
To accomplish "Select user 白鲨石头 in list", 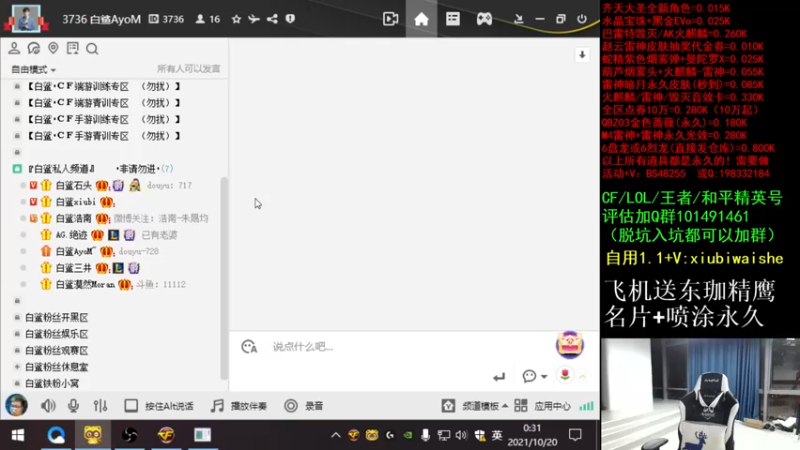I will point(73,185).
